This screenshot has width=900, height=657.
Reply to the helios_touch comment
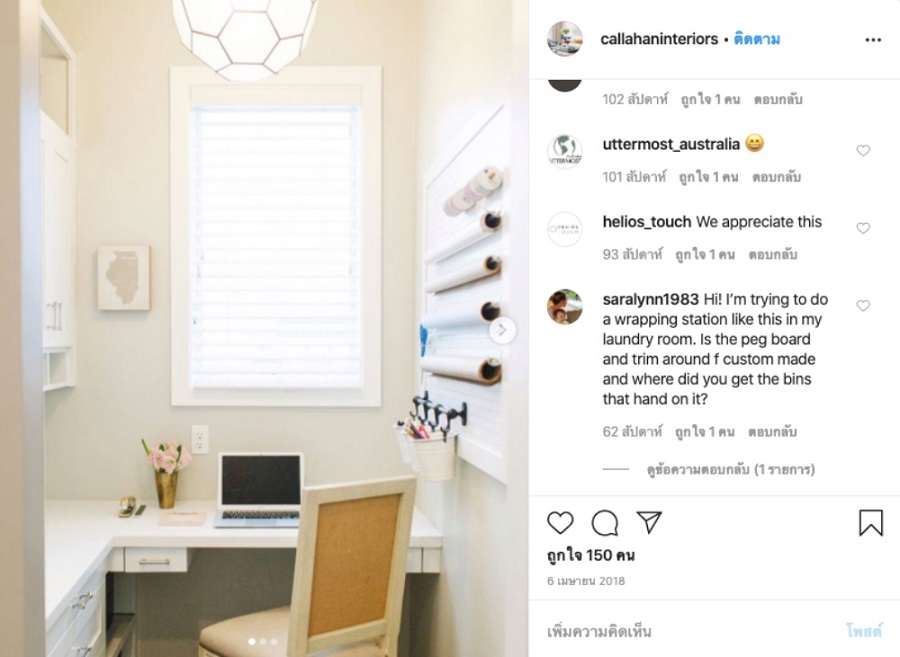(x=773, y=254)
